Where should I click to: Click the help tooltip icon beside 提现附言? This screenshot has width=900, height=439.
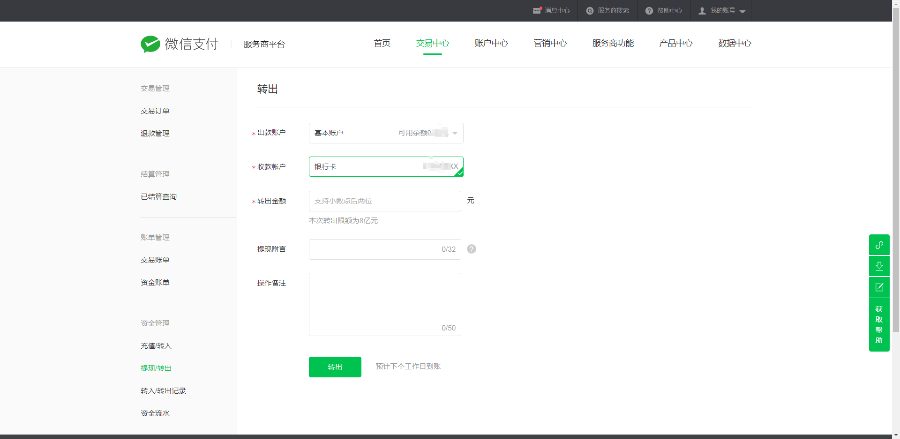click(471, 249)
